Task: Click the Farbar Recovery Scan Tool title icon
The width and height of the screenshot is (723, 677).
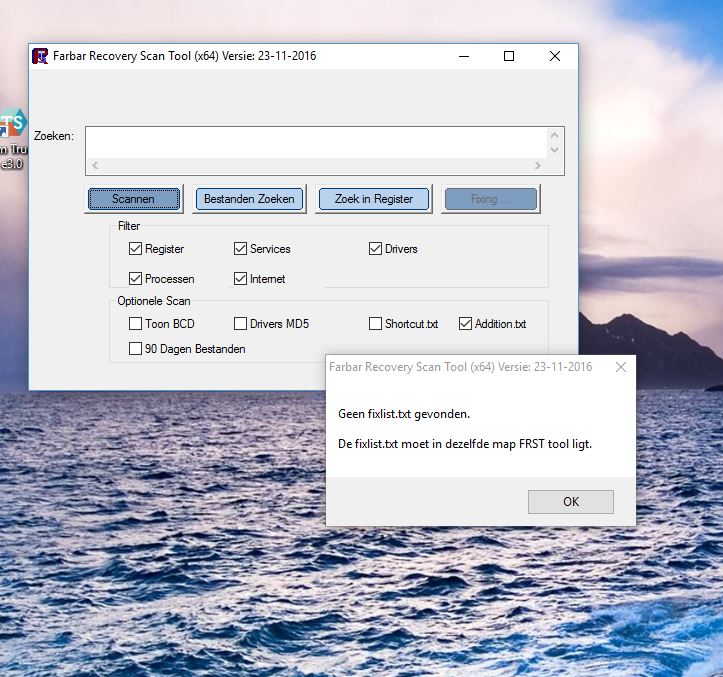Action: click(40, 56)
